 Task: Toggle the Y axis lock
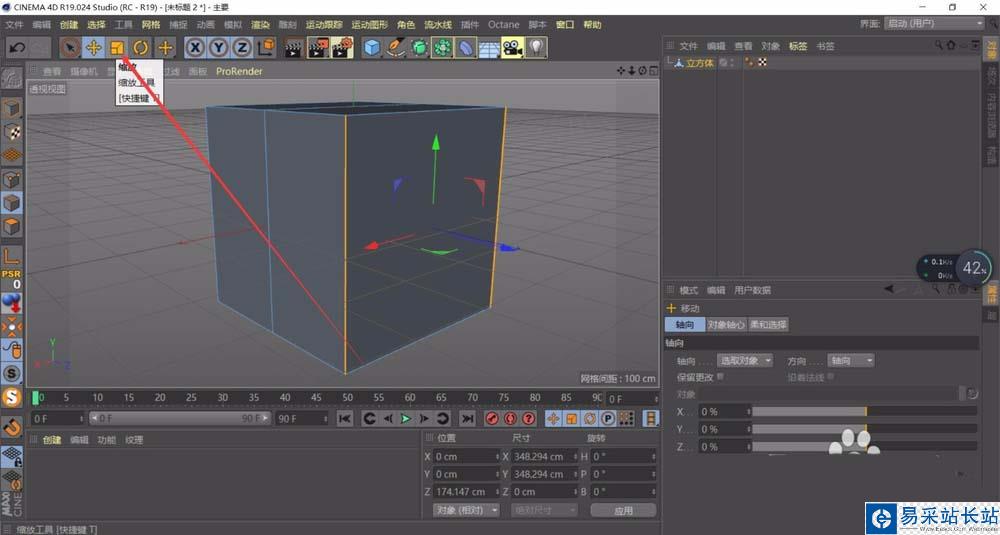point(218,47)
